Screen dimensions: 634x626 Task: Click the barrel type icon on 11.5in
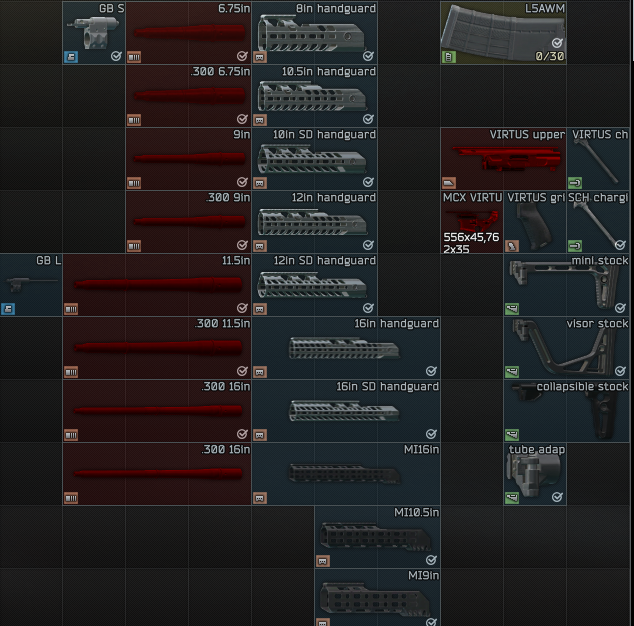pos(71,309)
